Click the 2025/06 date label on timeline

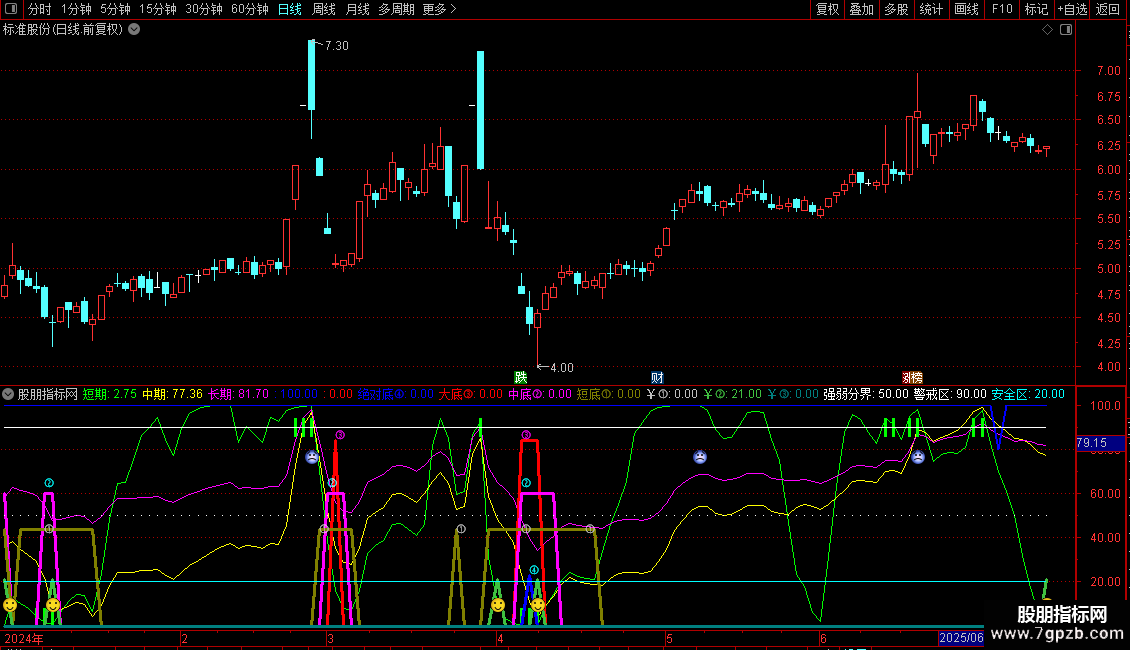[x=960, y=638]
